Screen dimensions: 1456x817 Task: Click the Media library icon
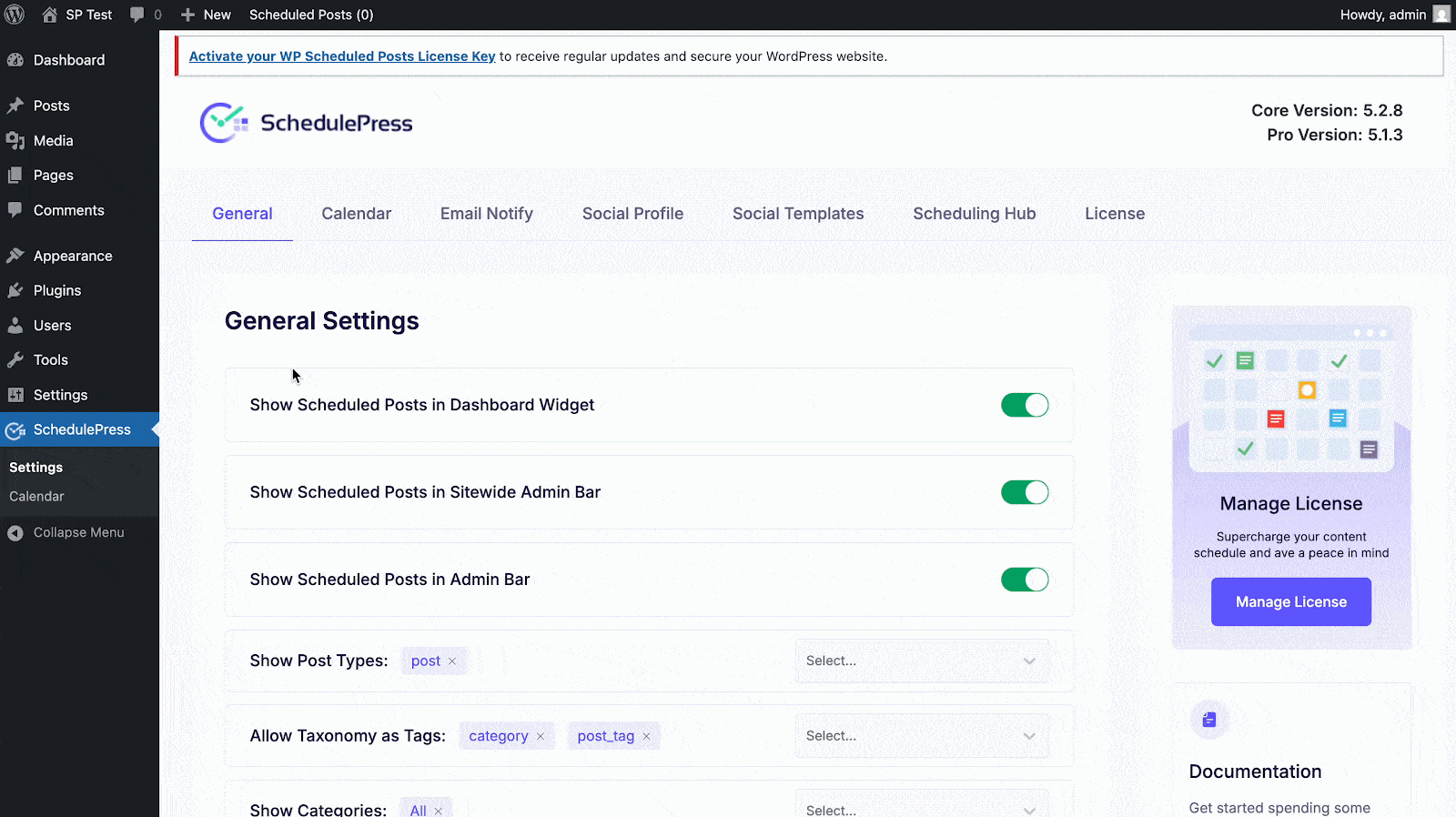coord(15,140)
